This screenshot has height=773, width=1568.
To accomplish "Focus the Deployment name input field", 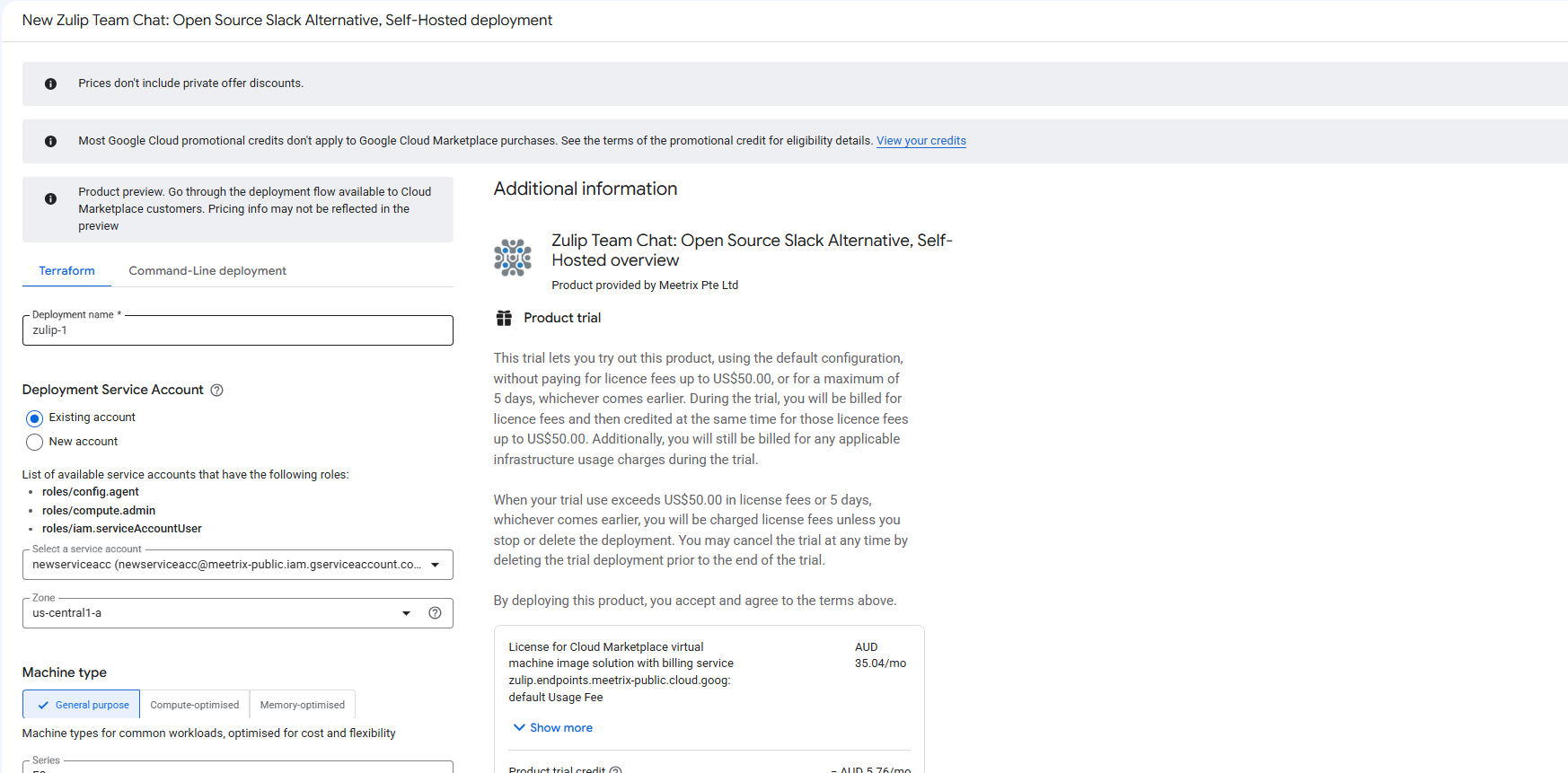I will click(238, 330).
